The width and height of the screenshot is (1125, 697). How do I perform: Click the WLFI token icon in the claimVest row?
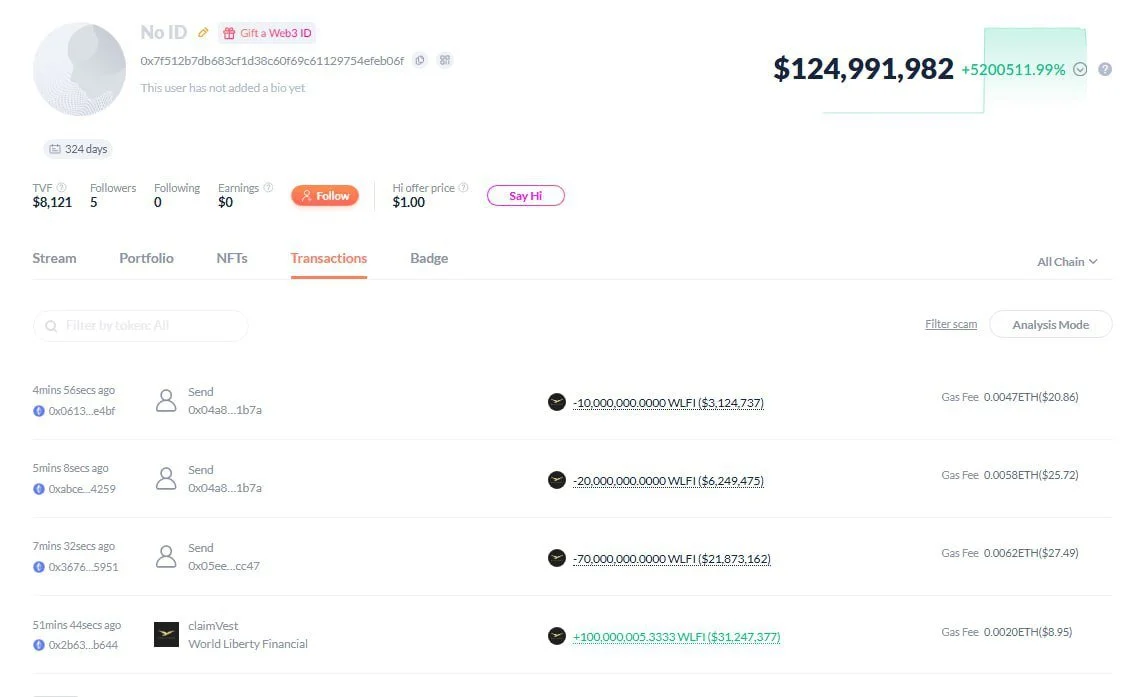557,636
